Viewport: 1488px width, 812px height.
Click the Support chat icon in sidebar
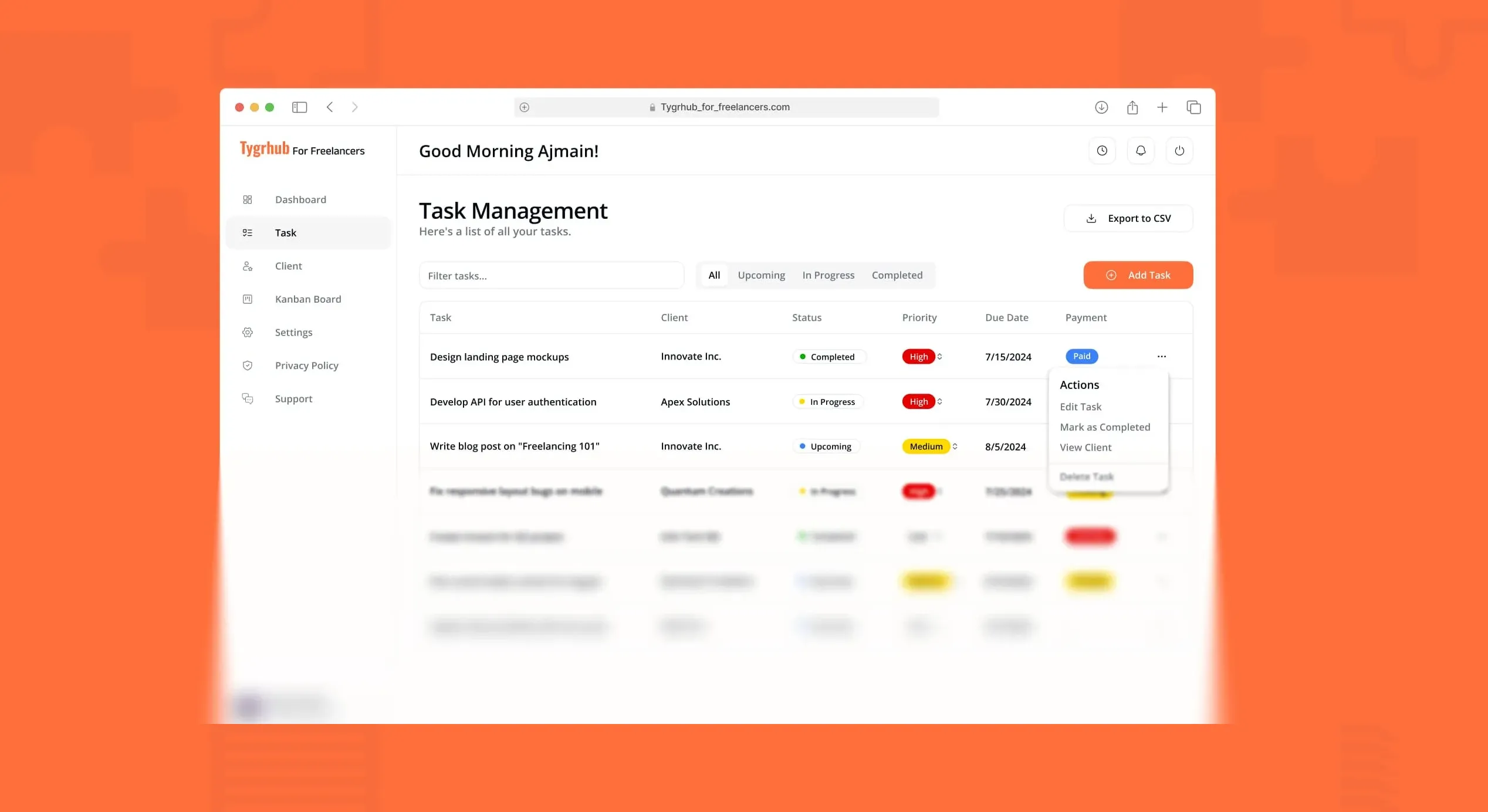248,399
